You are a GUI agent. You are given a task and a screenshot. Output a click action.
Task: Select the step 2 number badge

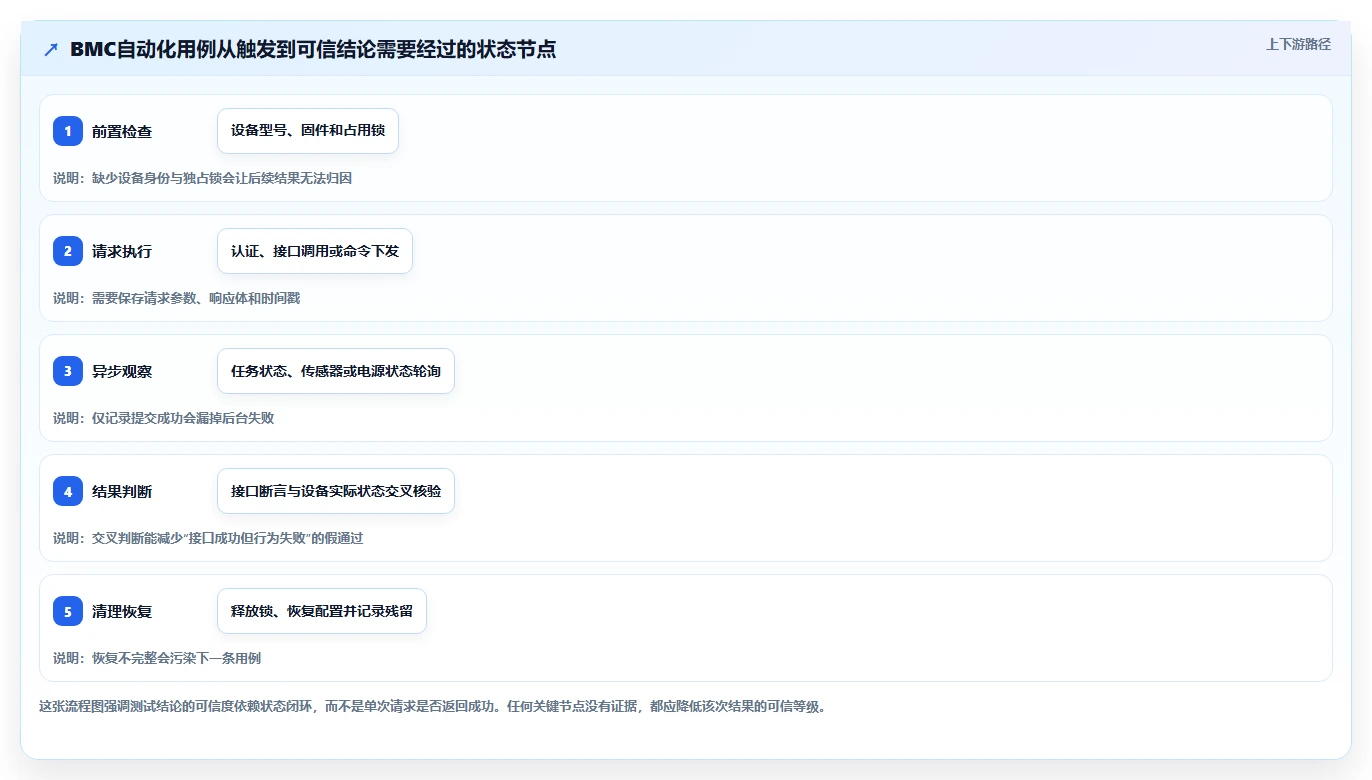68,251
